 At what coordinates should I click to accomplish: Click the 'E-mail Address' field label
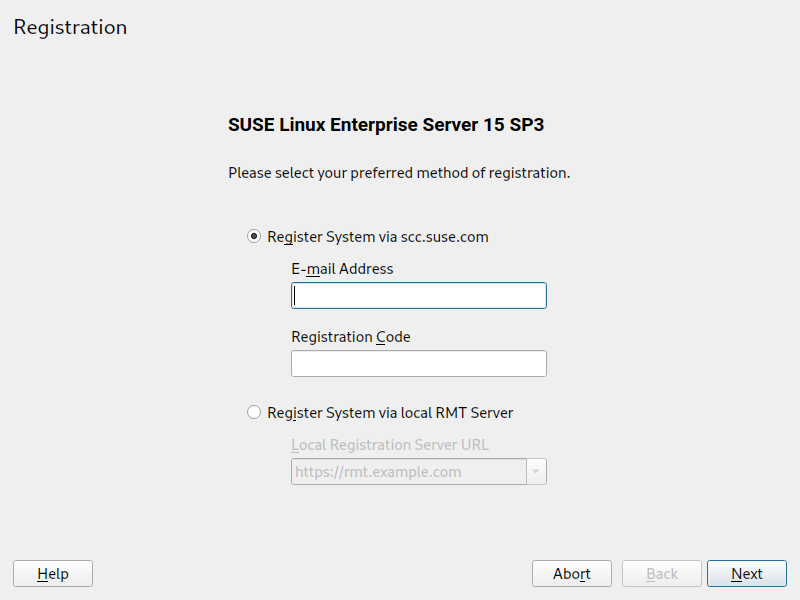(x=342, y=269)
